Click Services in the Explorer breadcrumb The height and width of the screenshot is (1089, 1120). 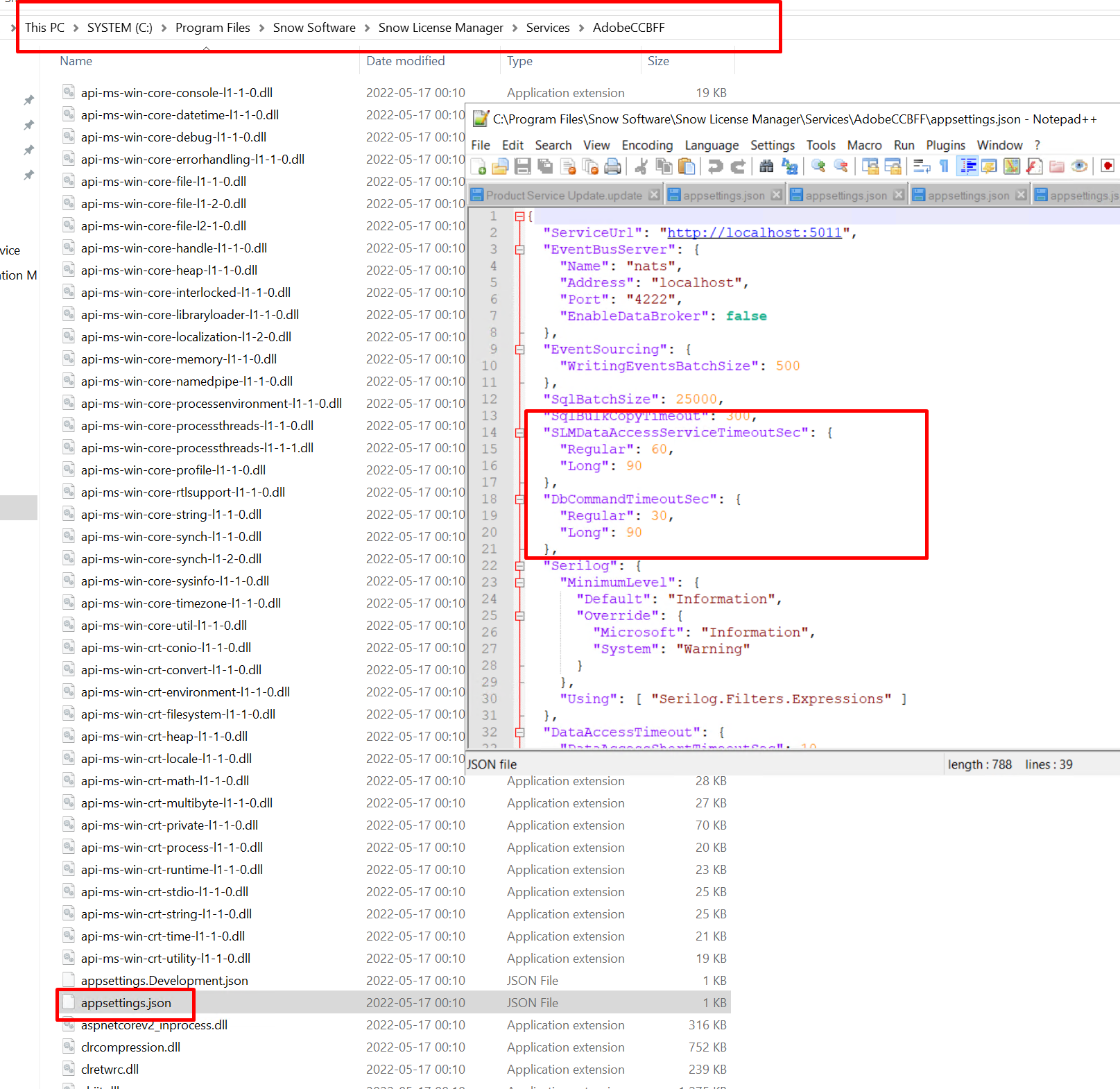(548, 28)
